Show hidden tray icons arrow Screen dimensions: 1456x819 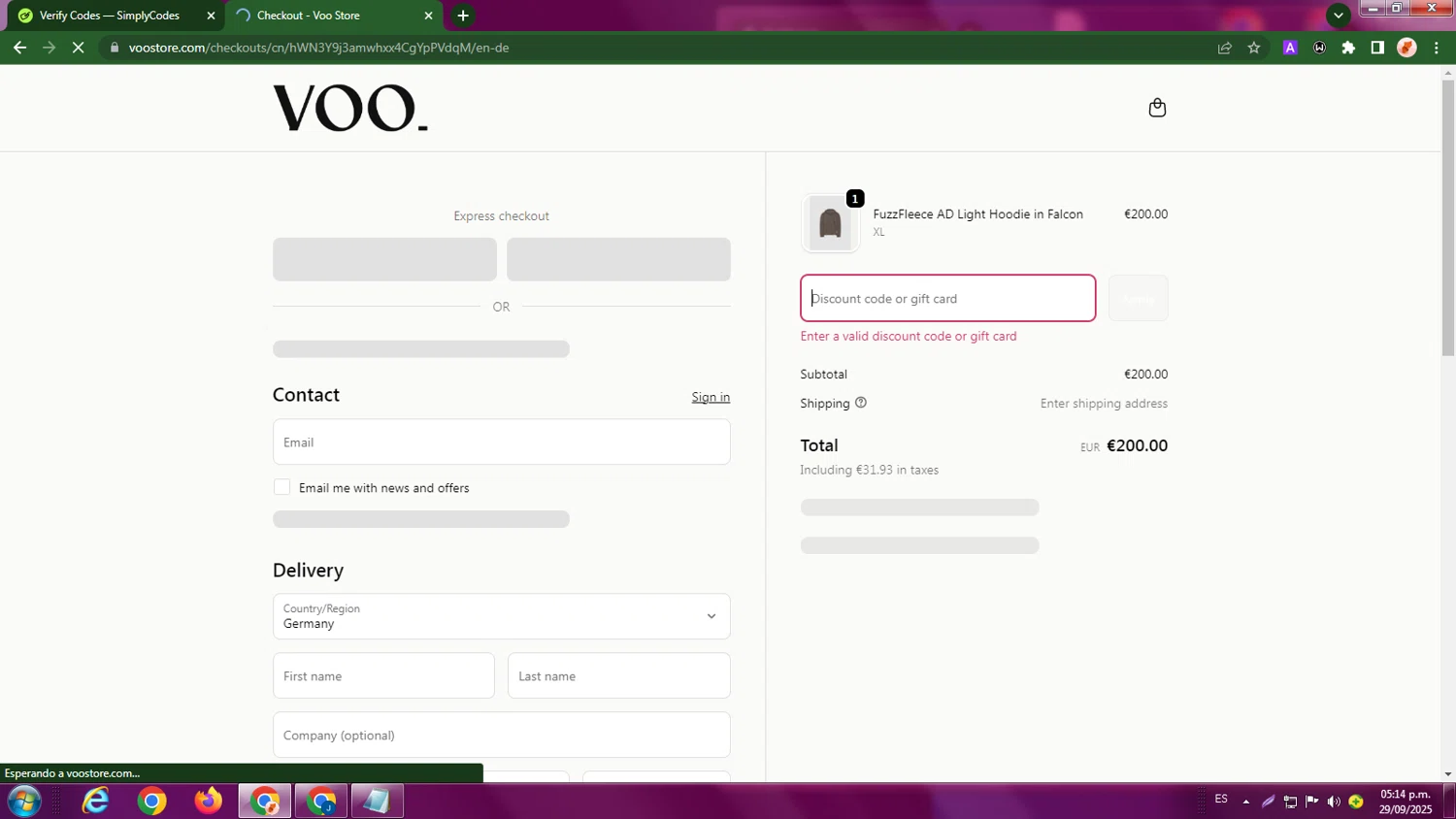click(1246, 802)
